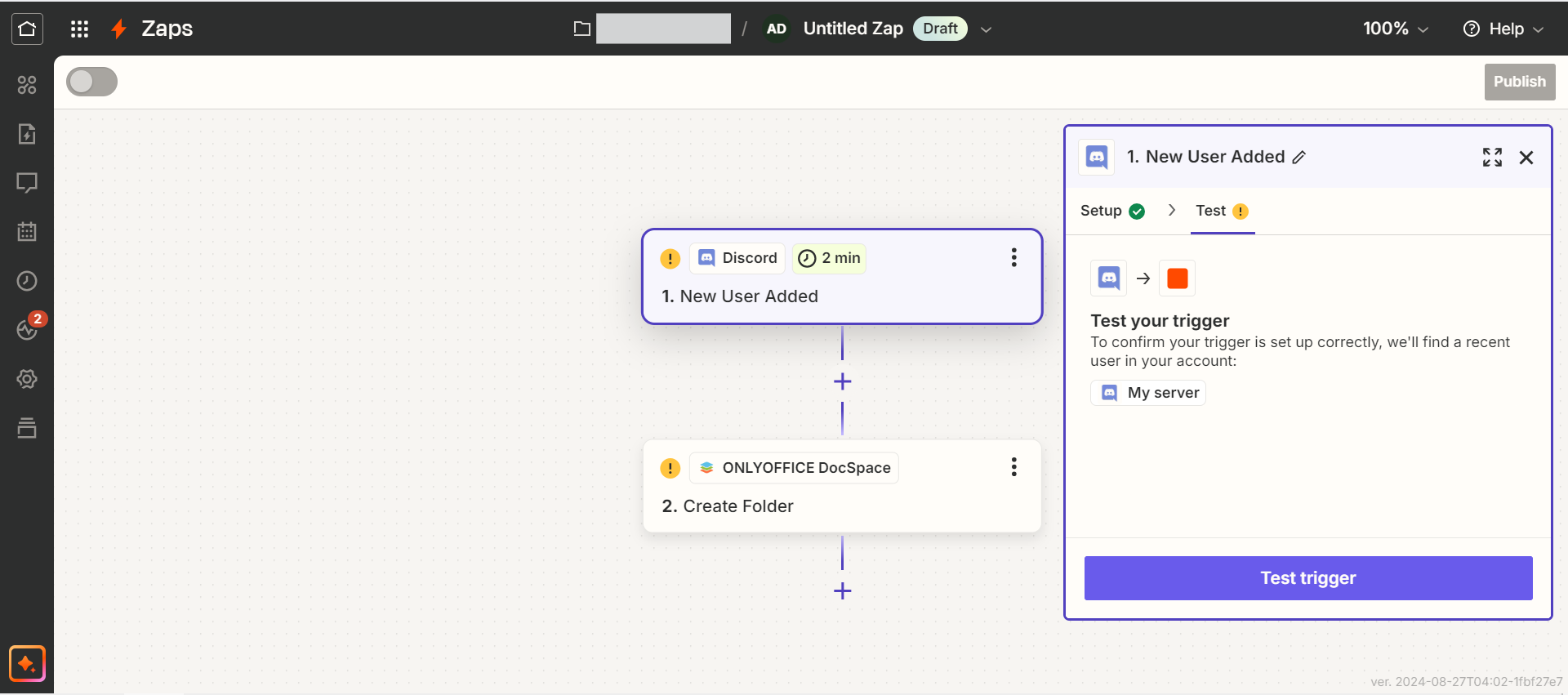The height and width of the screenshot is (695, 1568).
Task: Click the Discord icon in panel header
Action: (x=1097, y=157)
